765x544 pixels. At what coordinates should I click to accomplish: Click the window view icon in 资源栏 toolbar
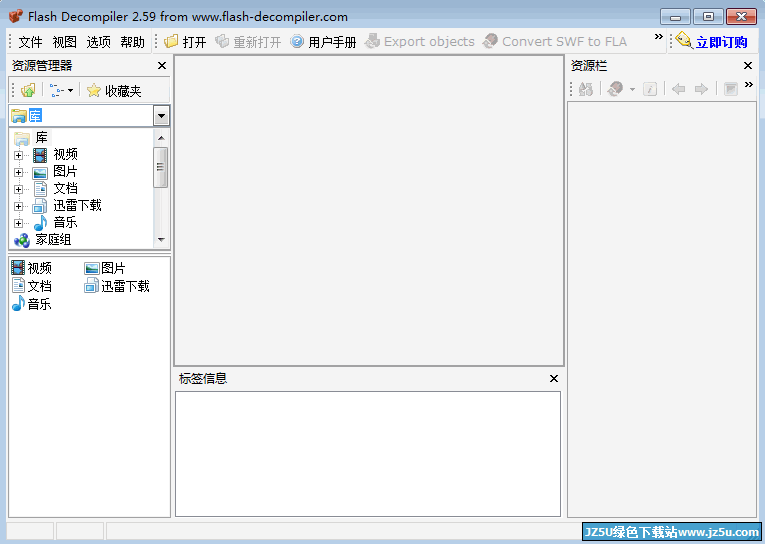[x=731, y=89]
